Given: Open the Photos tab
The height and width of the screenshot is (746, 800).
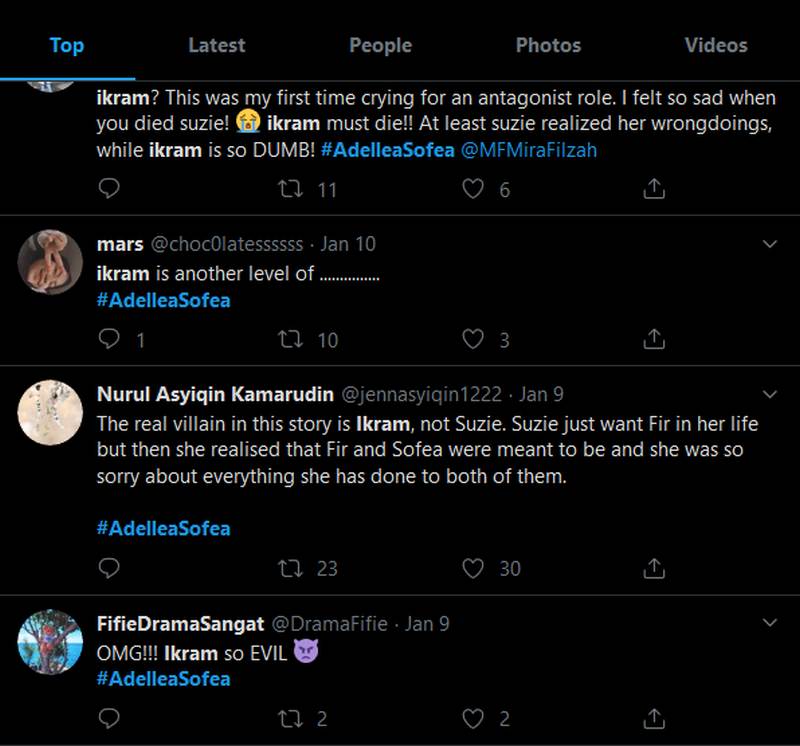Looking at the screenshot, I should 548,44.
